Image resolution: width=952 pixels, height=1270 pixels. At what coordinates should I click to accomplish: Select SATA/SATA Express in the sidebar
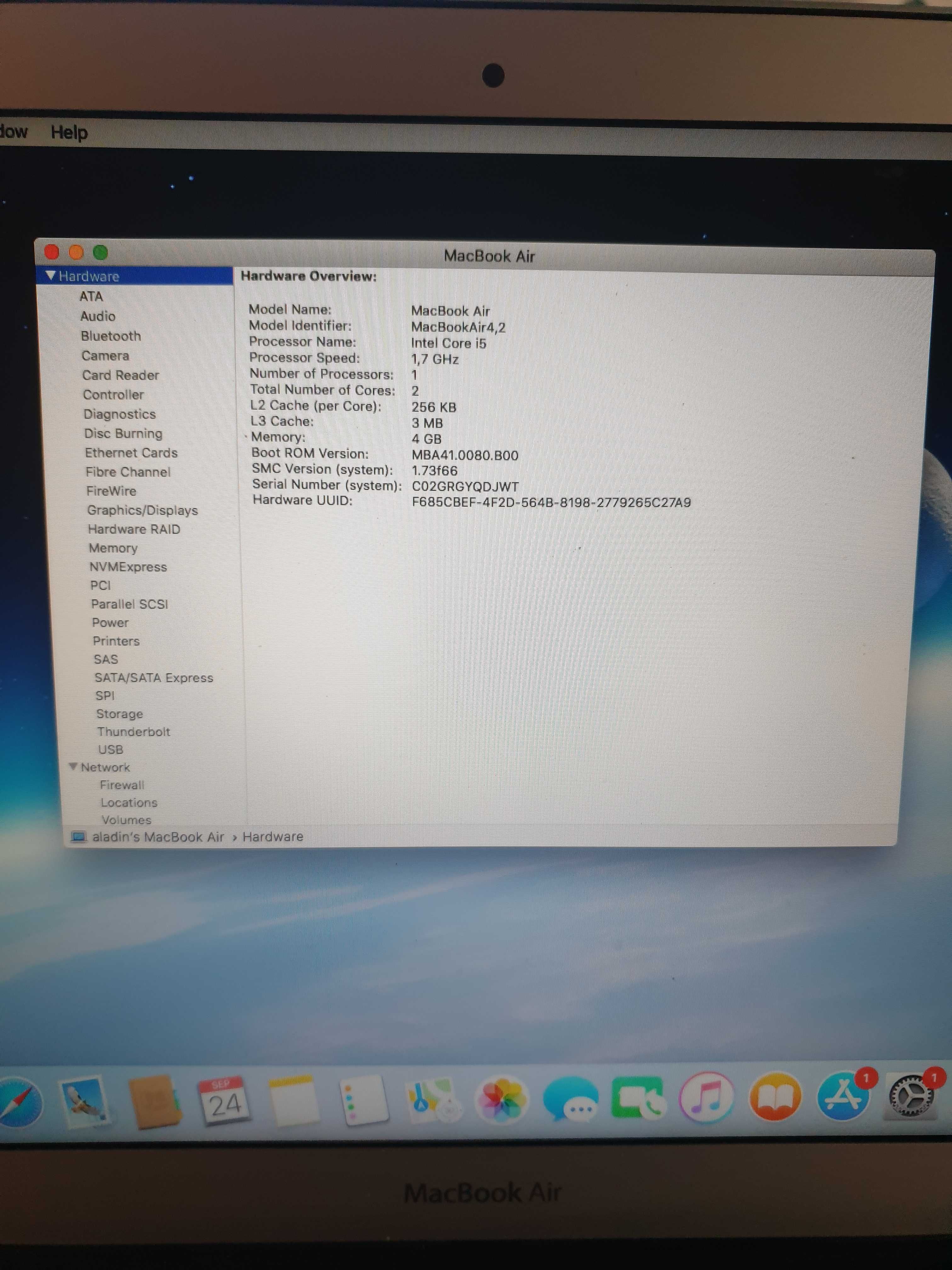tap(154, 678)
